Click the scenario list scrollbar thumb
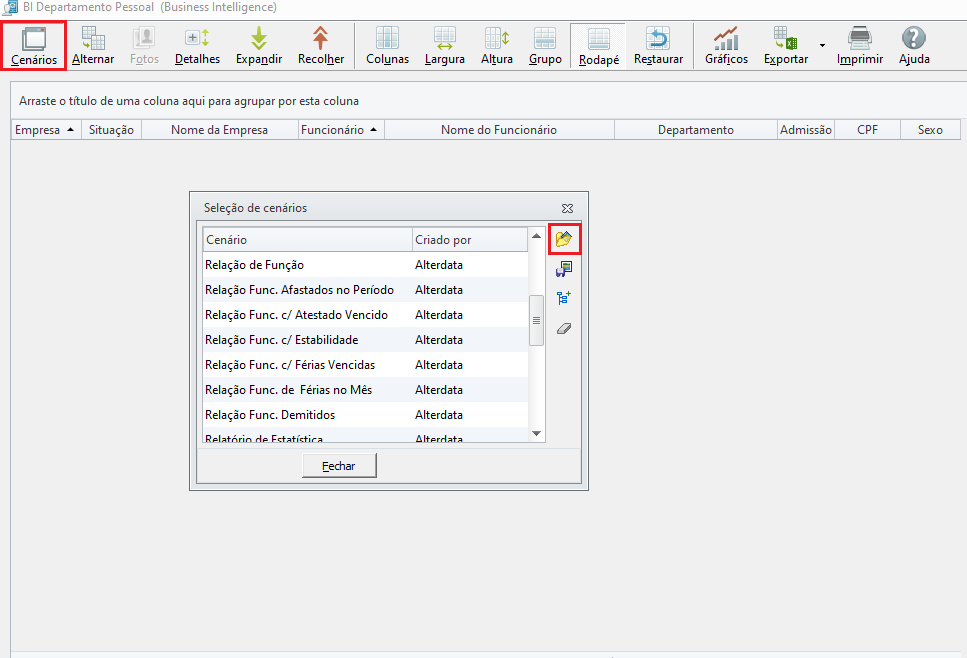The image size is (967, 658). click(537, 320)
